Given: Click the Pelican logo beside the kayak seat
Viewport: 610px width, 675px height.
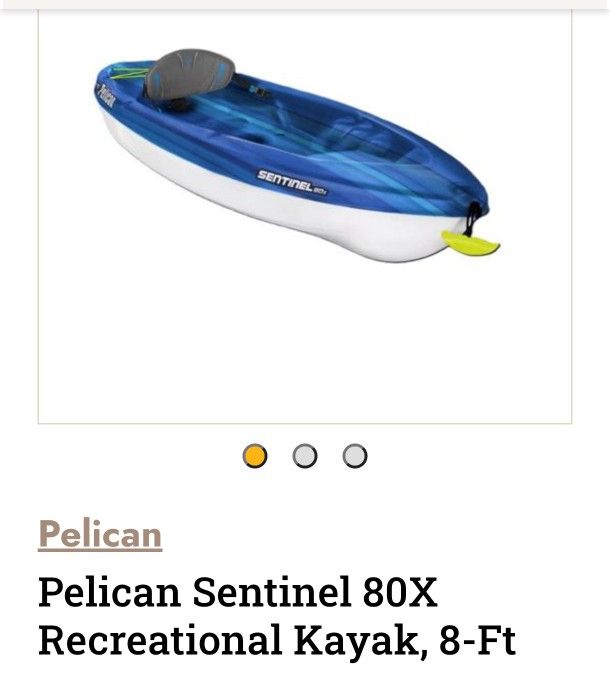Looking at the screenshot, I should 107,97.
